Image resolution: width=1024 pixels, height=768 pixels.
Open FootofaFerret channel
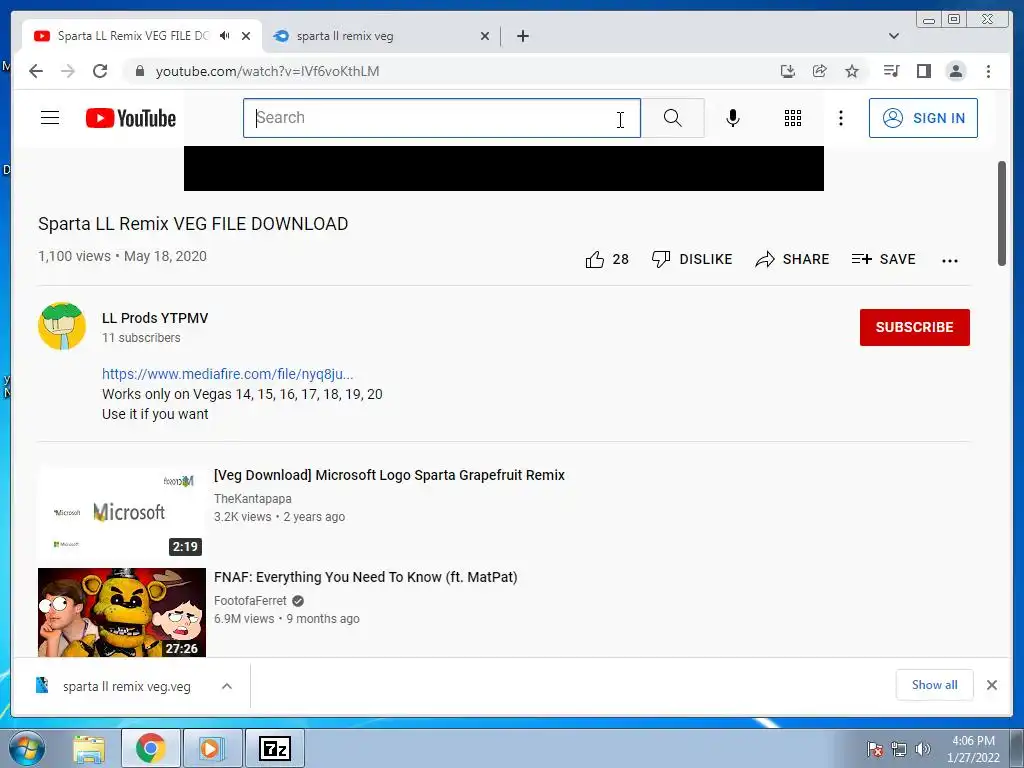point(250,601)
